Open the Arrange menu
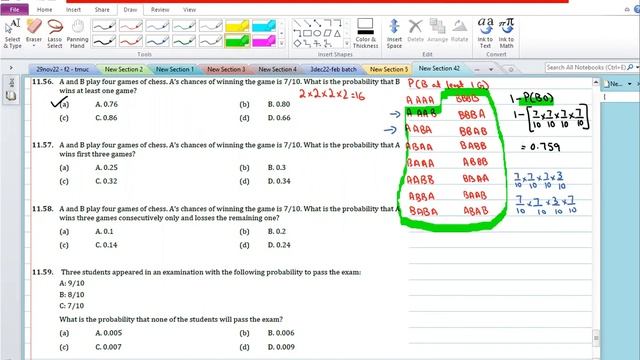The width and height of the screenshot is (640, 360). point(438,31)
